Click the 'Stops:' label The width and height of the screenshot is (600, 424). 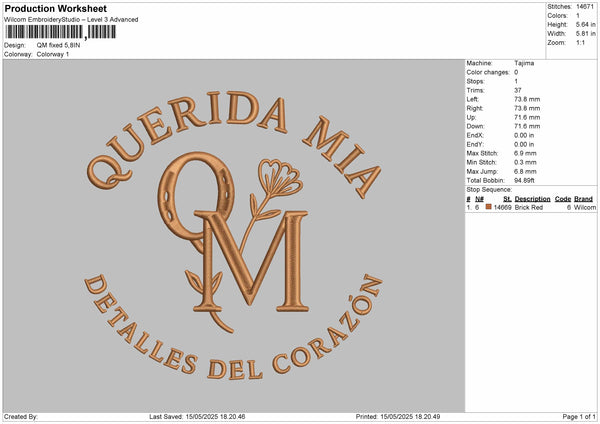(475, 81)
